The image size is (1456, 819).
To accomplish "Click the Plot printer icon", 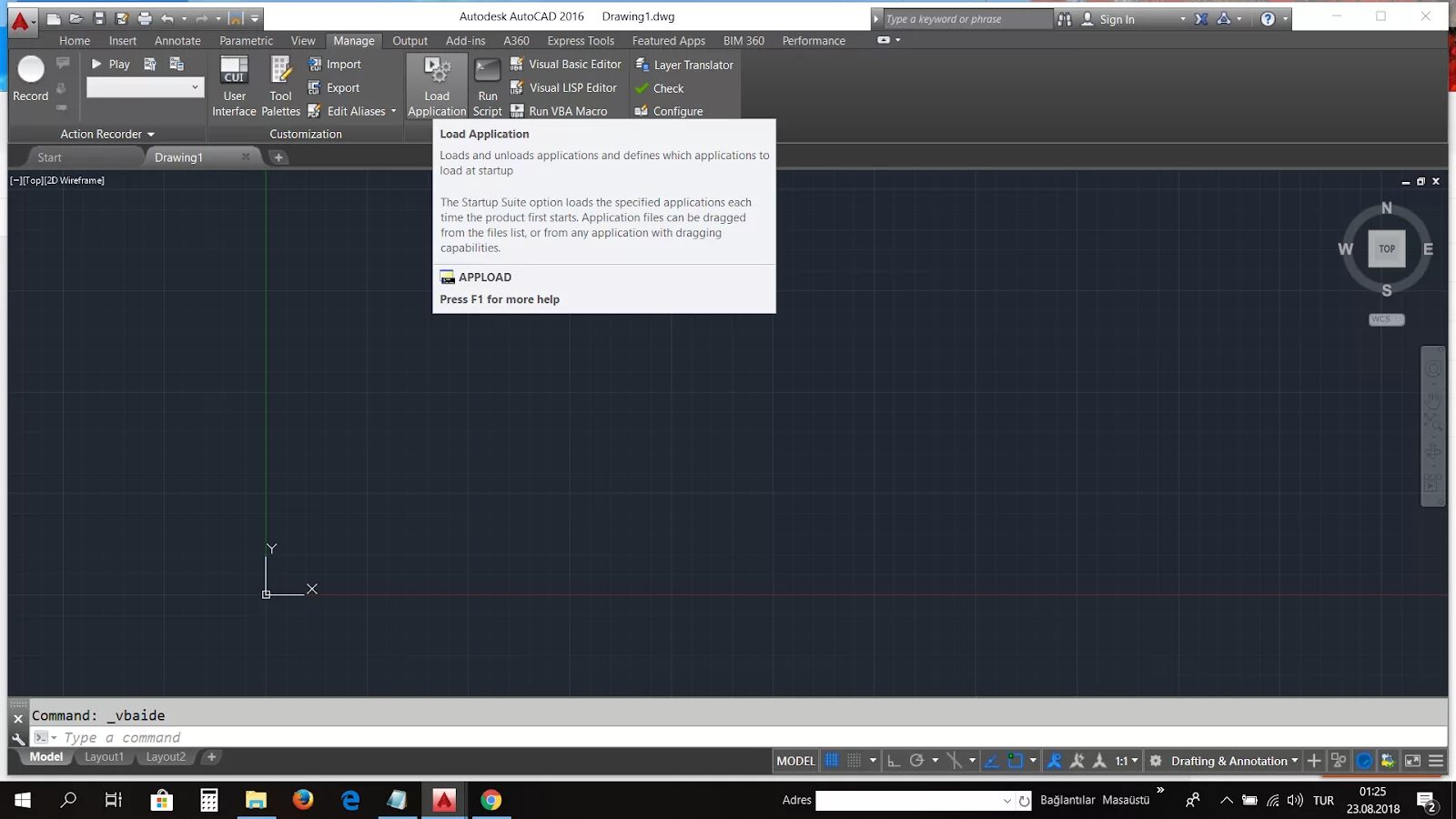I will [x=145, y=18].
